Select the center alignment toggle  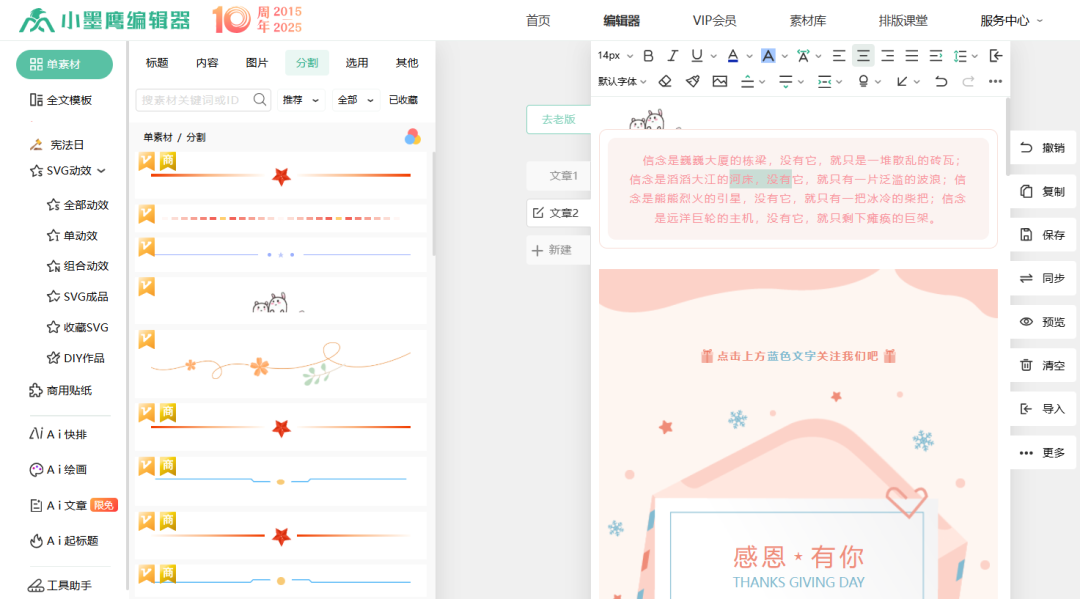862,55
